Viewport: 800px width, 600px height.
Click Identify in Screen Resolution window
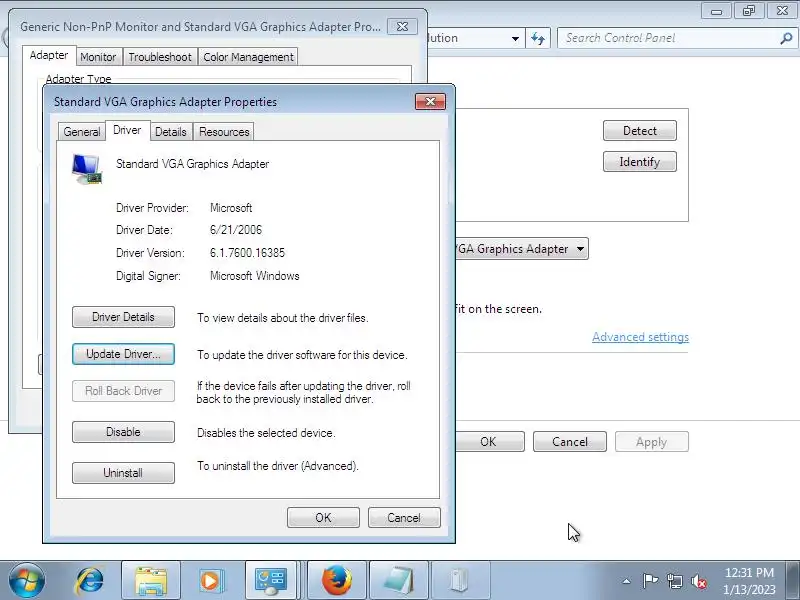640,162
